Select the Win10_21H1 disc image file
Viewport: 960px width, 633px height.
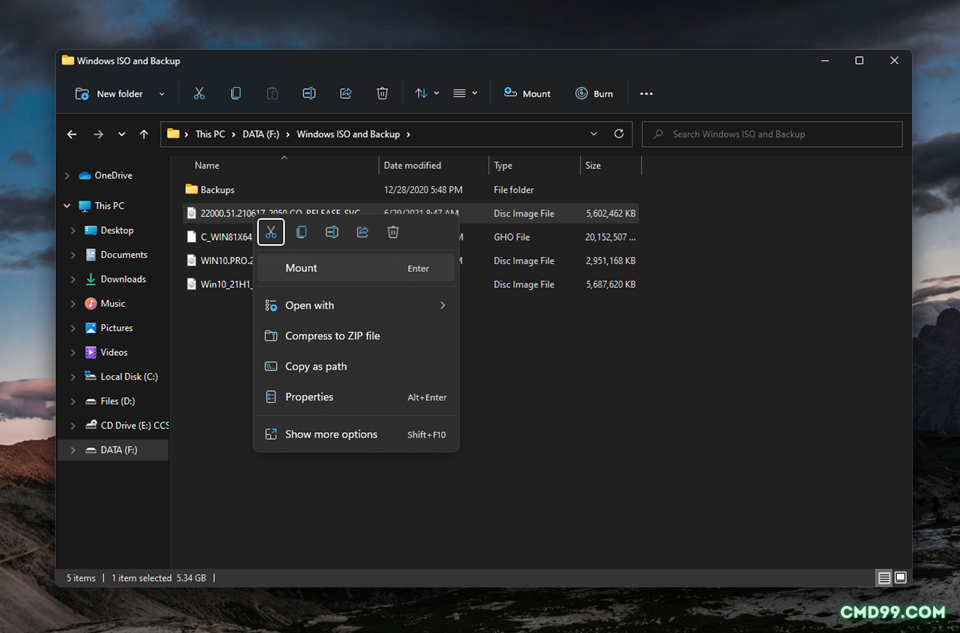[219, 285]
